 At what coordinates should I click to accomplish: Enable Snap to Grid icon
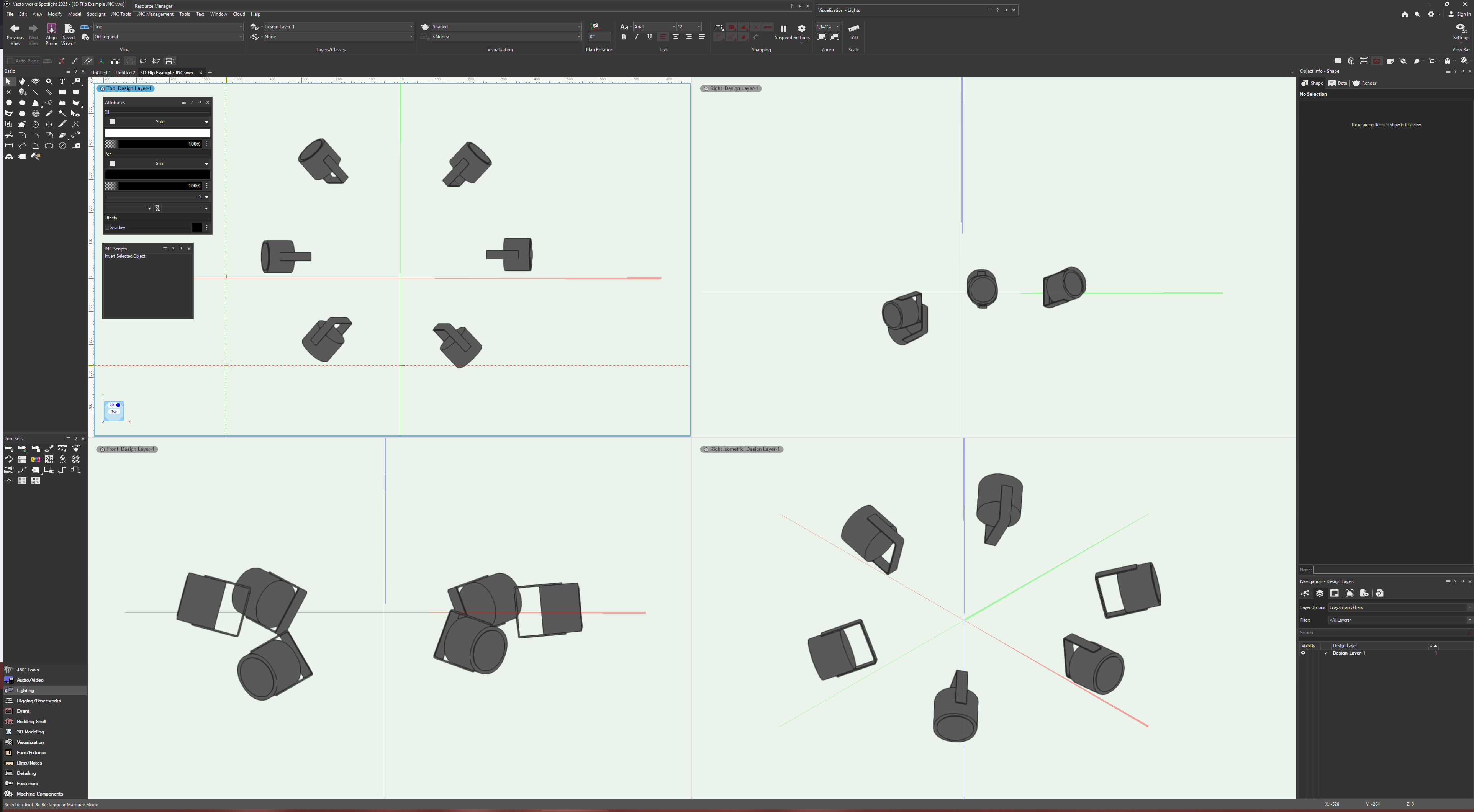point(719,27)
